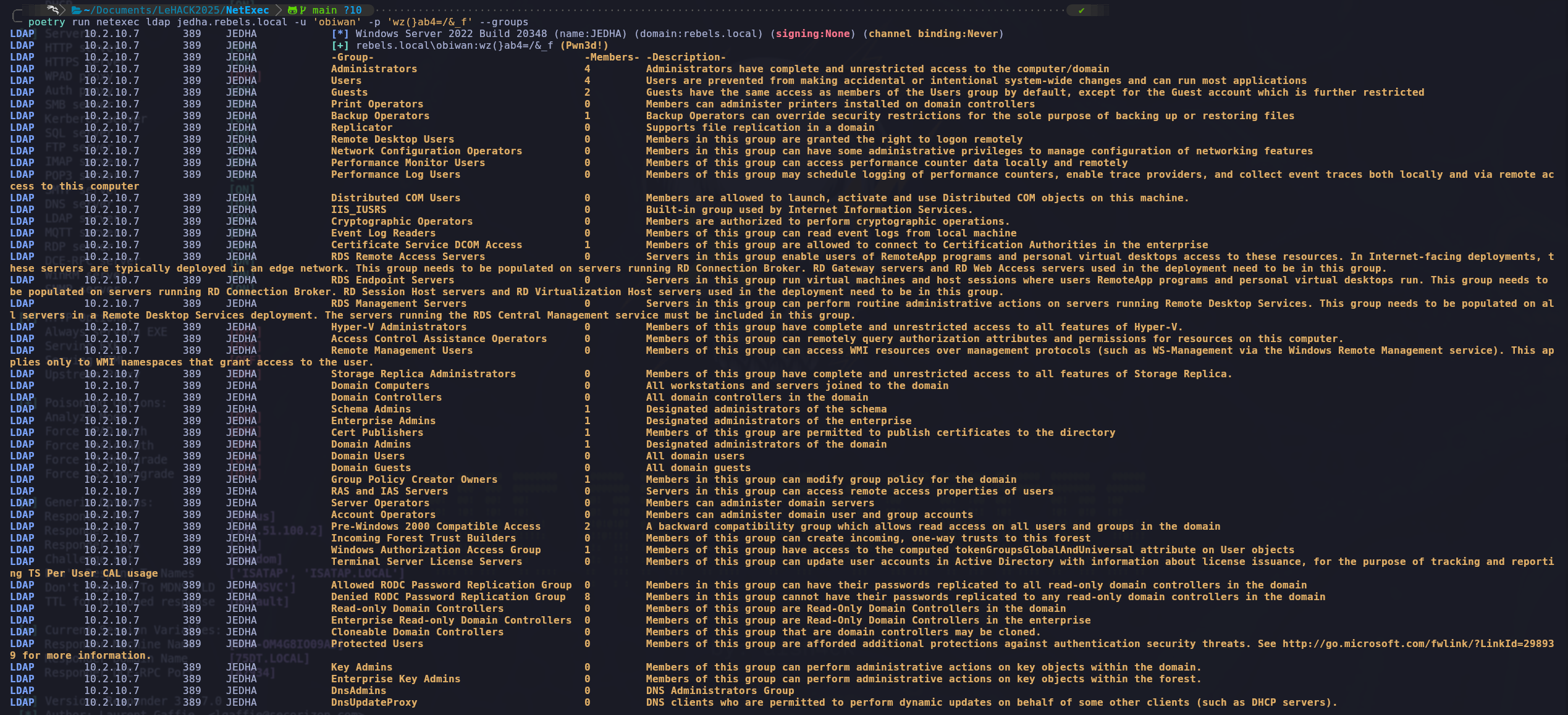The height and width of the screenshot is (715, 1568).
Task: Click the (Pwn3d!) label
Action: click(x=584, y=46)
